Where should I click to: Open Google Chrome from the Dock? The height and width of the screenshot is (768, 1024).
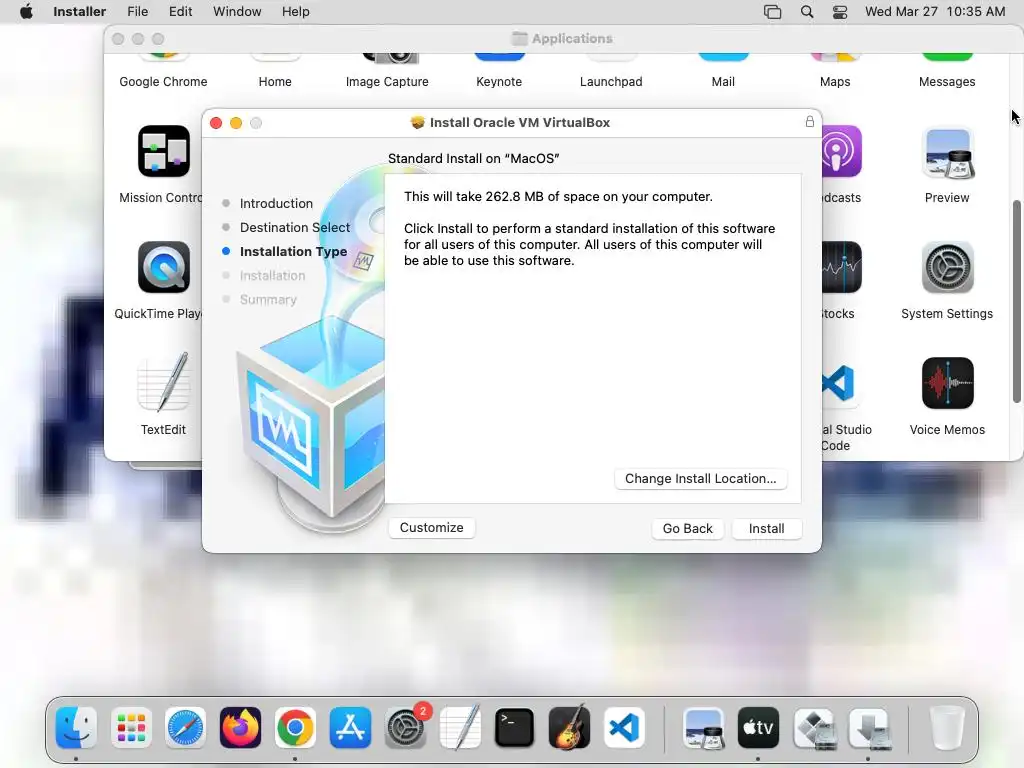click(295, 728)
